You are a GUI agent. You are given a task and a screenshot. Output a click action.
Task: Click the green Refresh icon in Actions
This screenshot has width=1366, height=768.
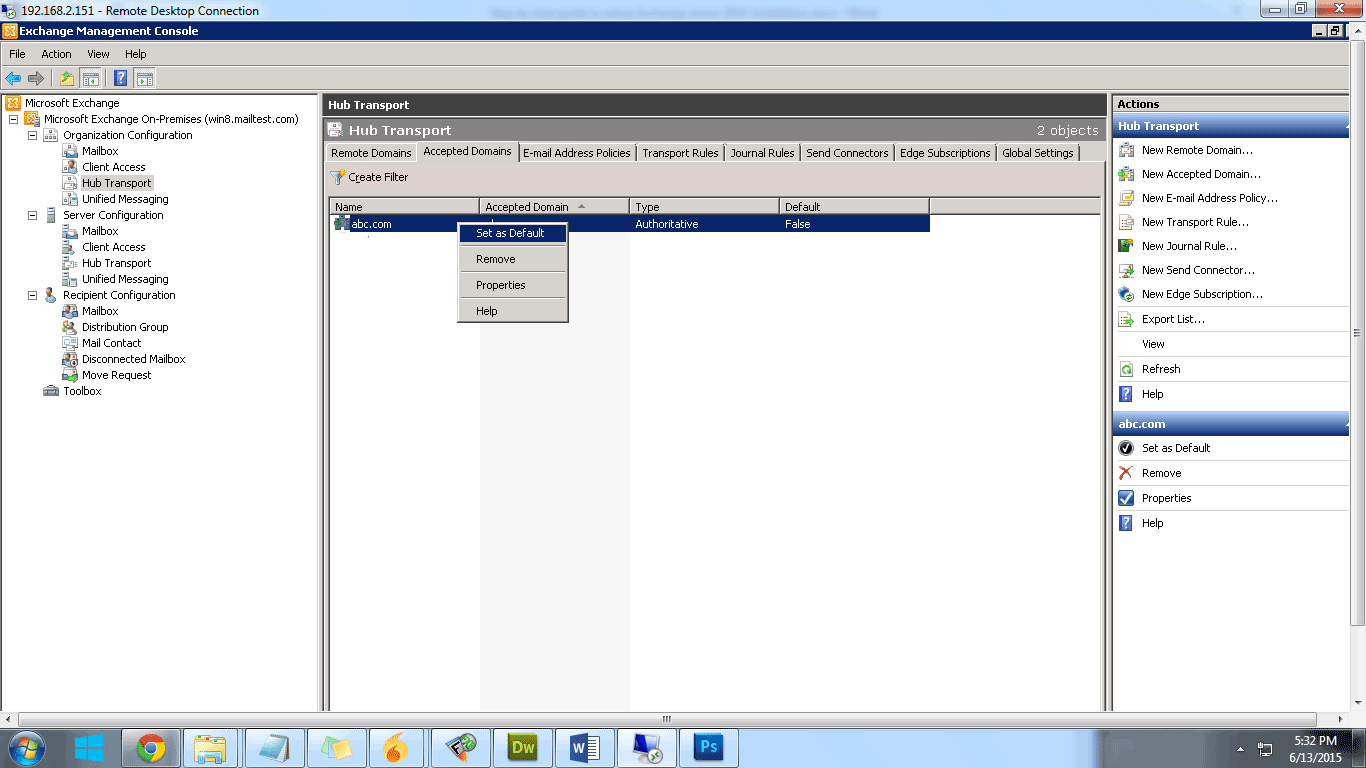click(1125, 369)
